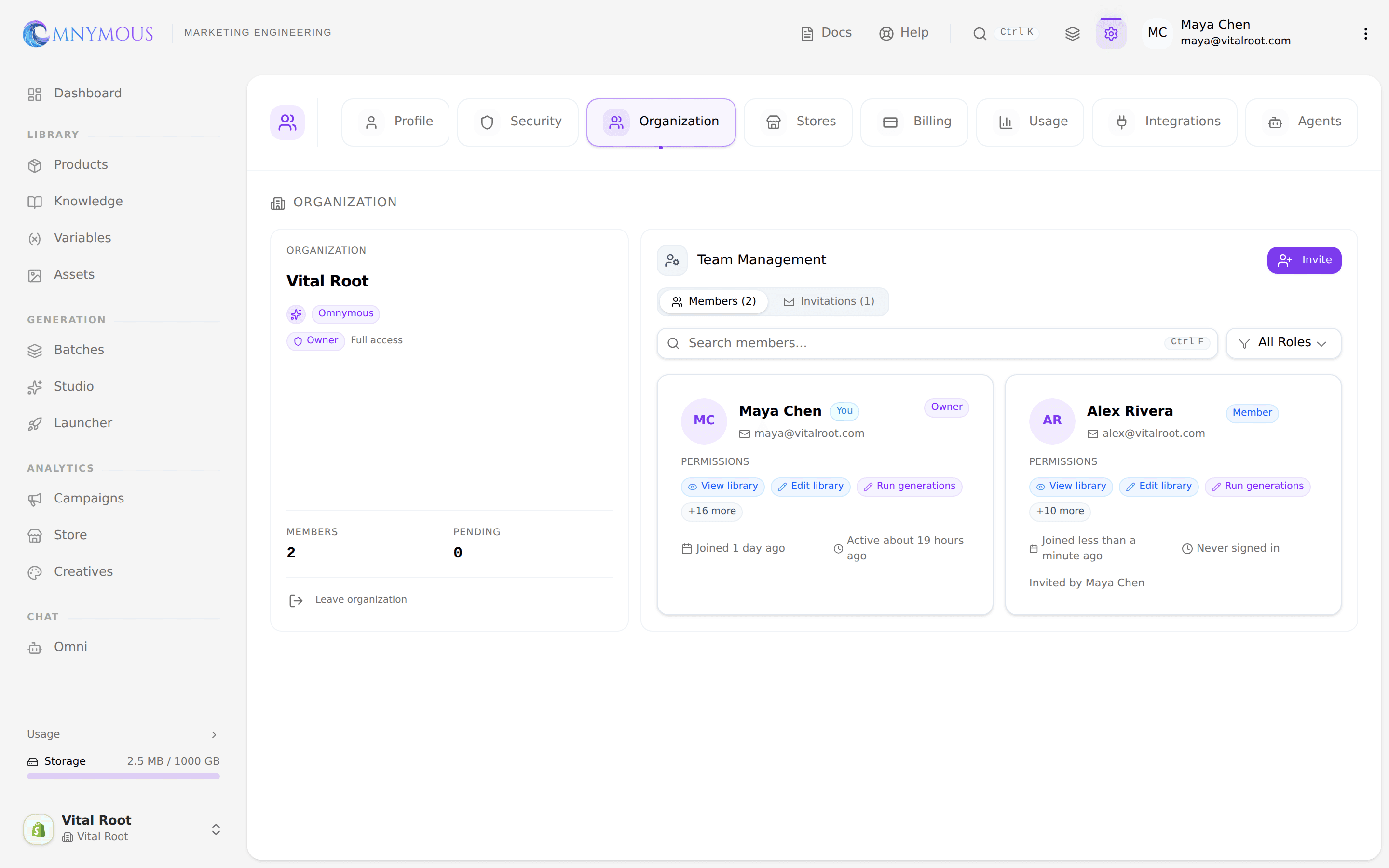Click the Omnymous plan badge
The image size is (1389, 868).
pos(345,313)
